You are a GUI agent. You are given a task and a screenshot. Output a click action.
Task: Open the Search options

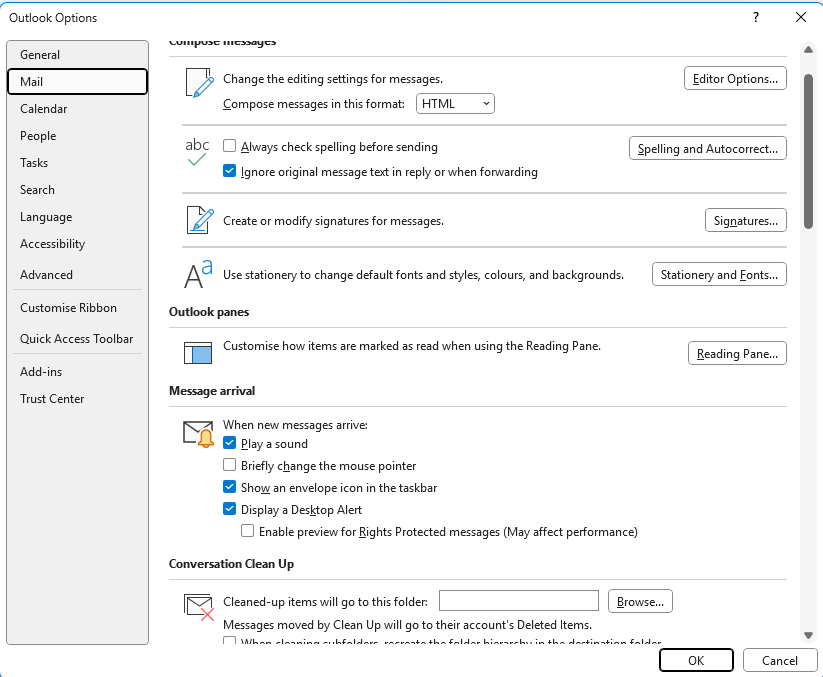click(78, 190)
